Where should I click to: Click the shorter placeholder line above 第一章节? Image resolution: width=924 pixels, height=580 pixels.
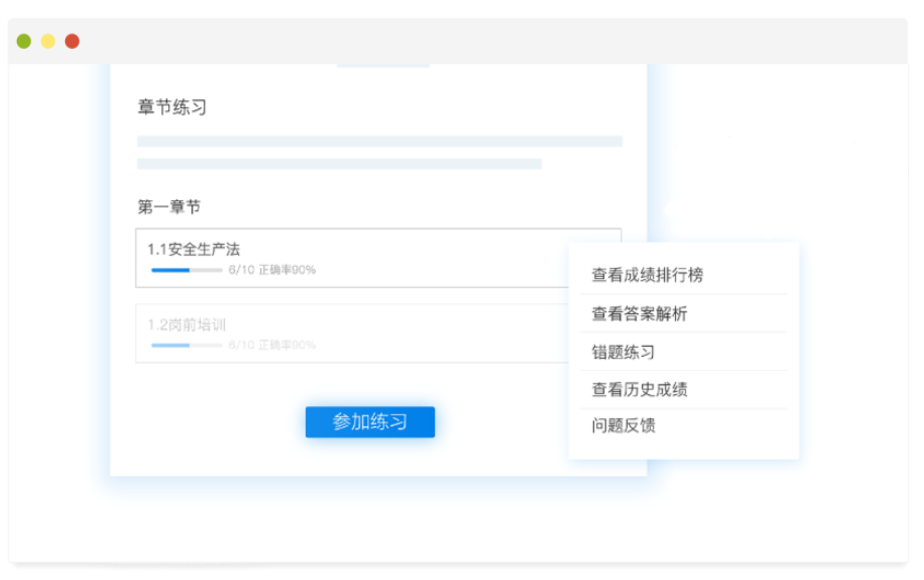click(340, 163)
